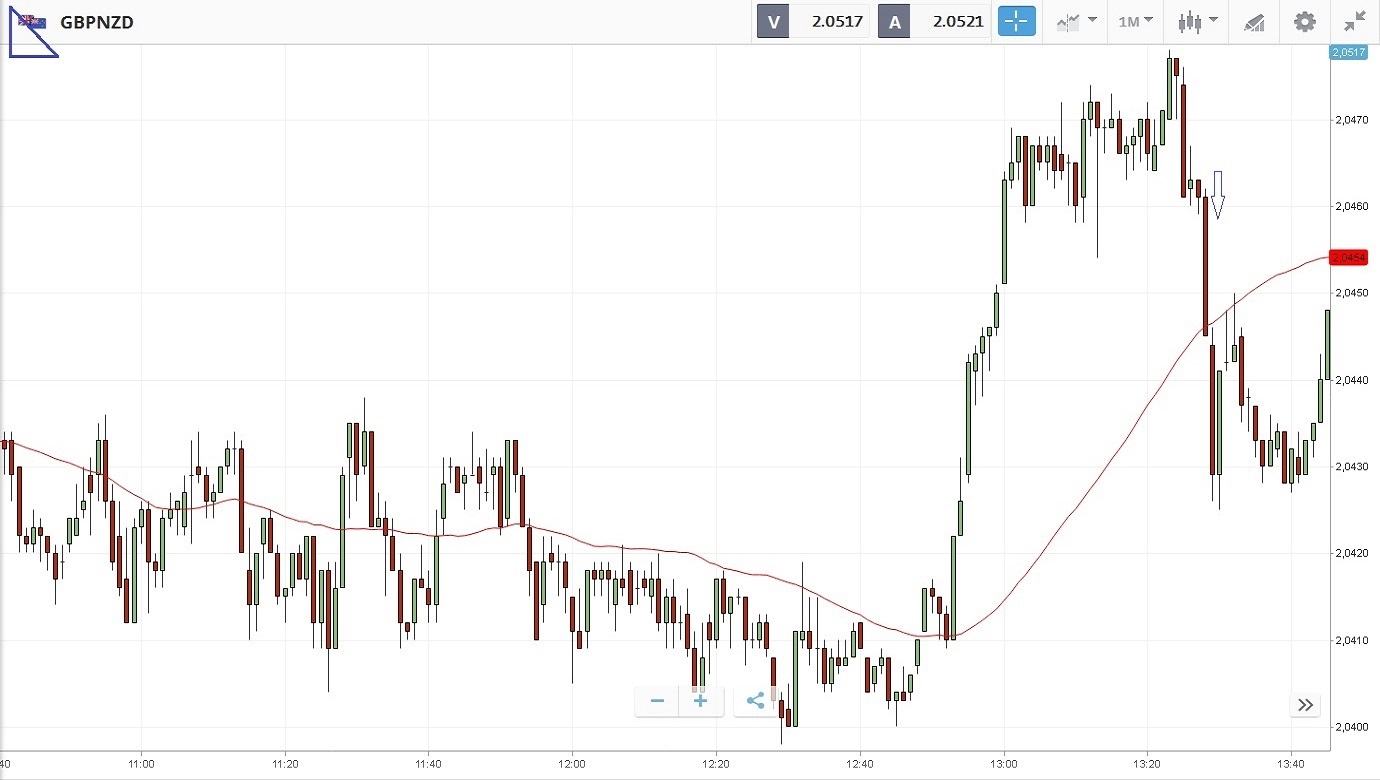This screenshot has height=780, width=1380.
Task: Zoom out the chart with minus button
Action: (x=657, y=701)
